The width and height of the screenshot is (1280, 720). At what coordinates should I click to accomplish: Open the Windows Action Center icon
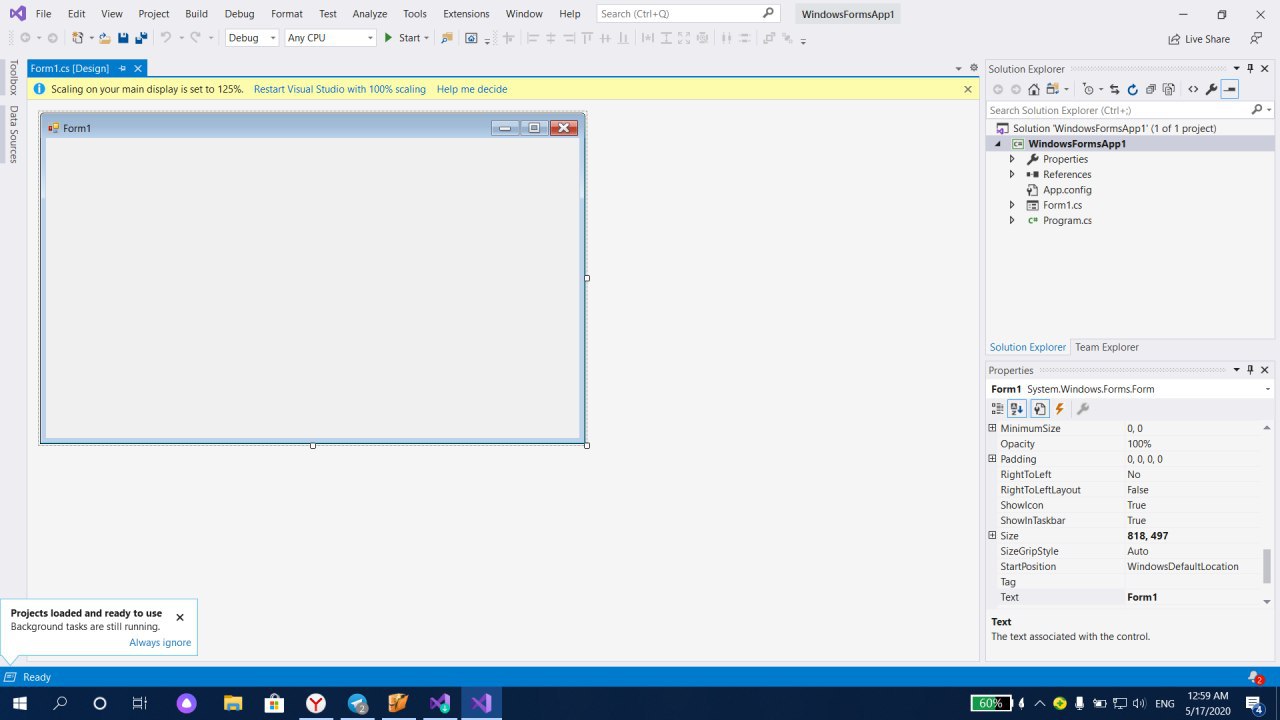[1255, 703]
